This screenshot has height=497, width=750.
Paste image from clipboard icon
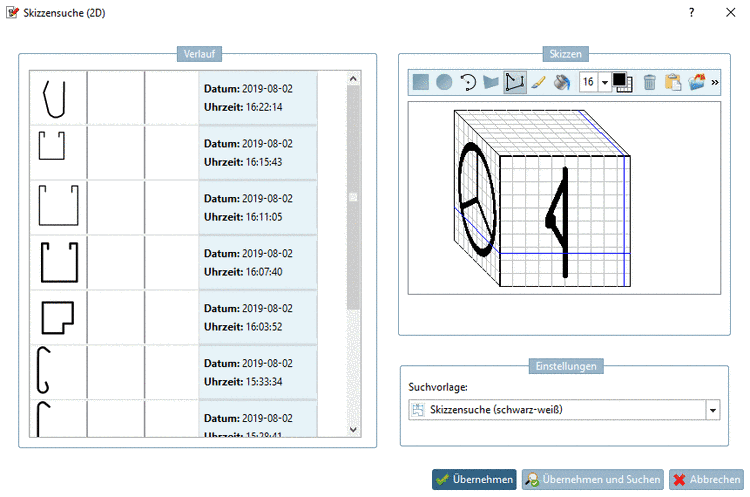pos(673,82)
